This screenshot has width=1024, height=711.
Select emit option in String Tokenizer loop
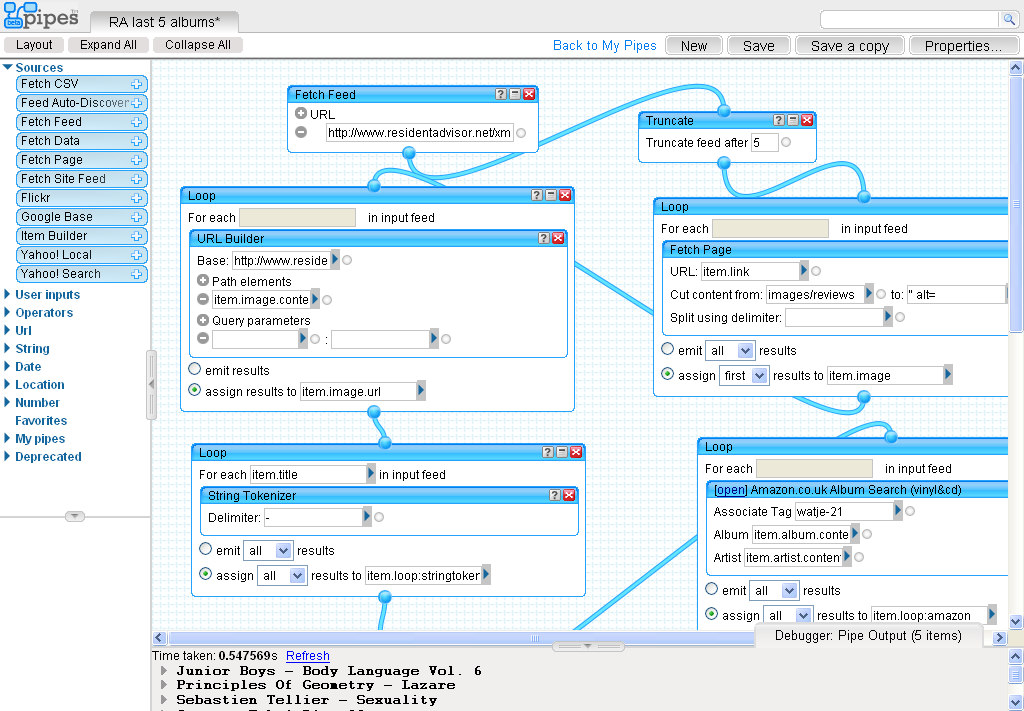206,549
